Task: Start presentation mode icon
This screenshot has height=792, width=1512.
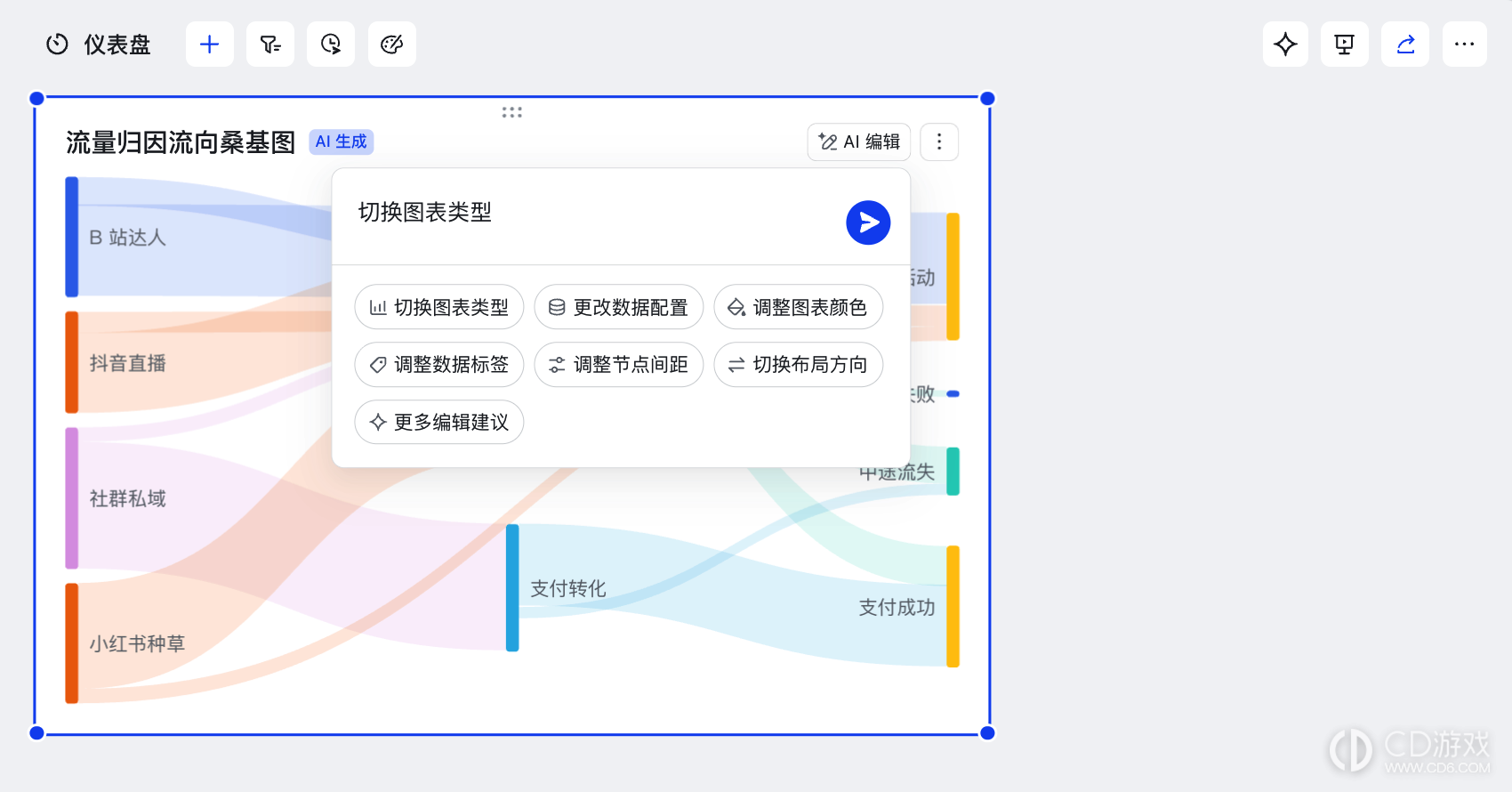Action: pos(1345,44)
